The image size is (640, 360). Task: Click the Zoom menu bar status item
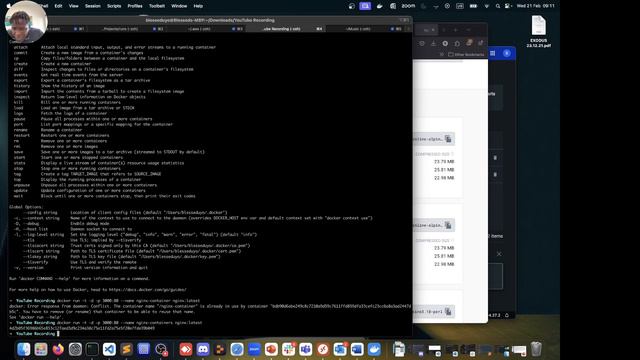[x=408, y=6]
